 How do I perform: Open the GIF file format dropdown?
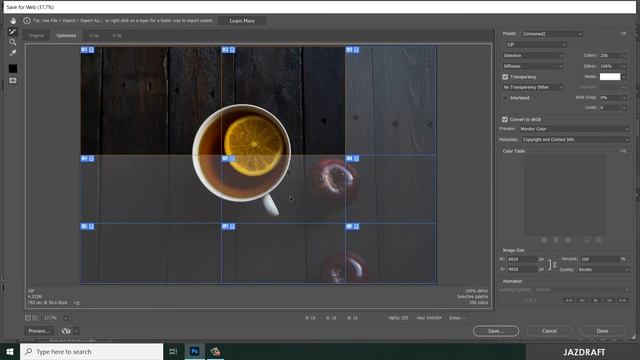[x=536, y=44]
